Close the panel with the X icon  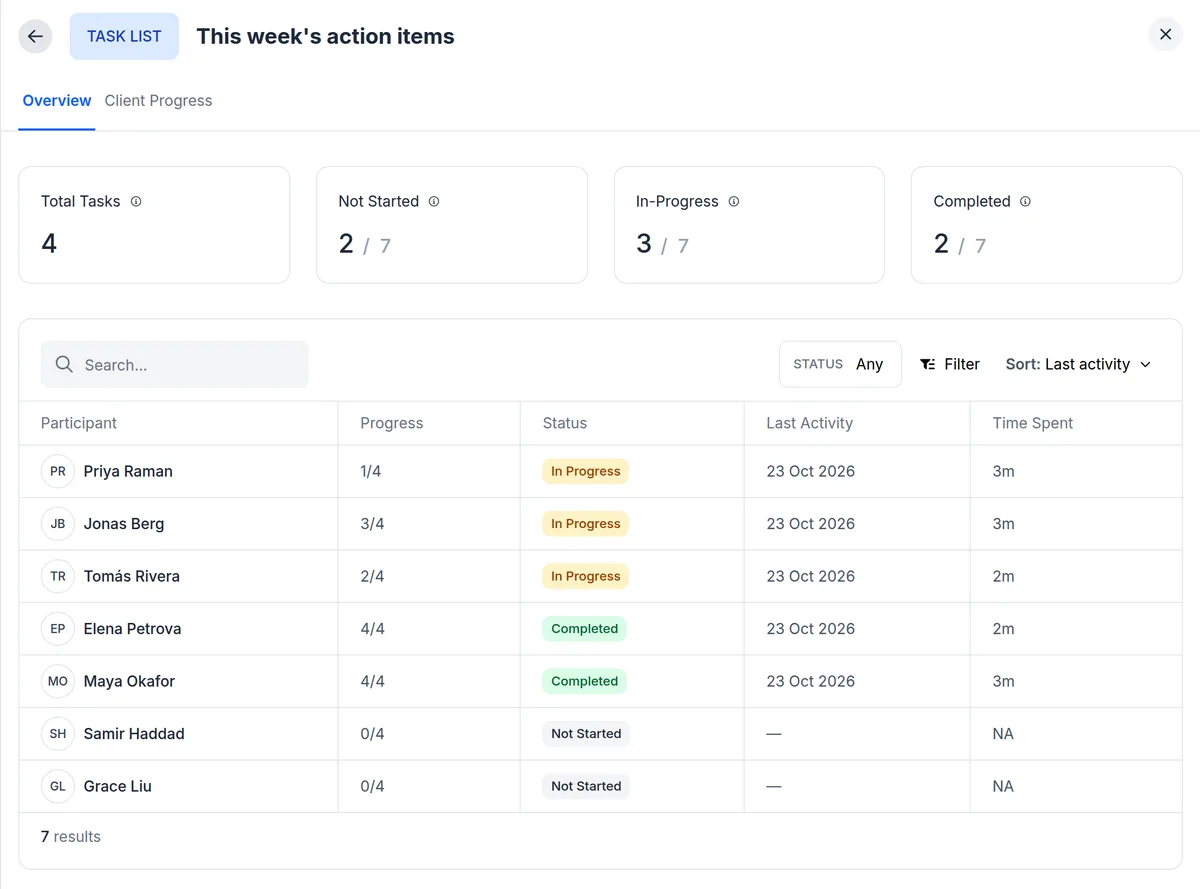pos(1165,34)
